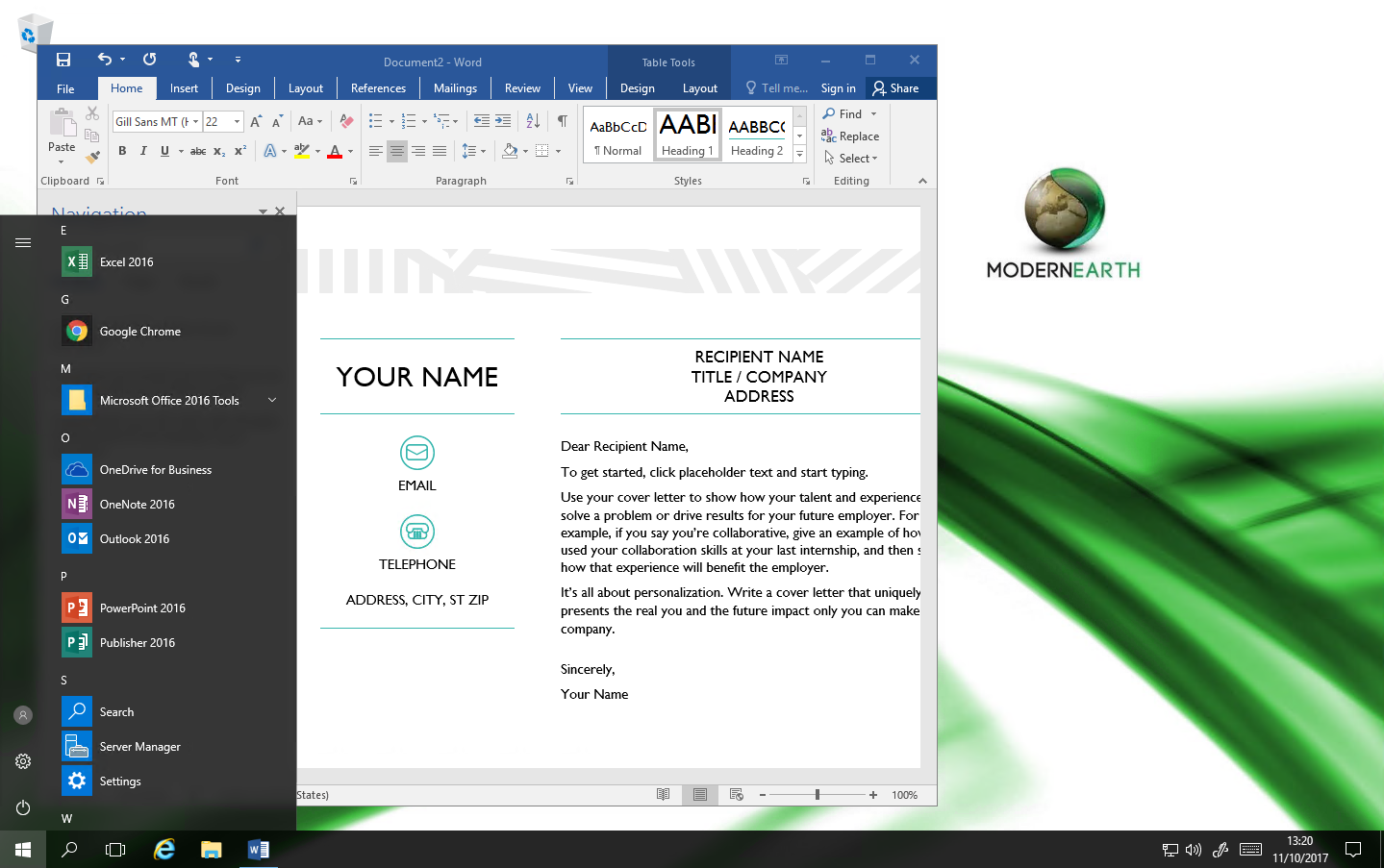The height and width of the screenshot is (868, 1384).
Task: Click the zoom slider handle
Action: click(x=818, y=795)
